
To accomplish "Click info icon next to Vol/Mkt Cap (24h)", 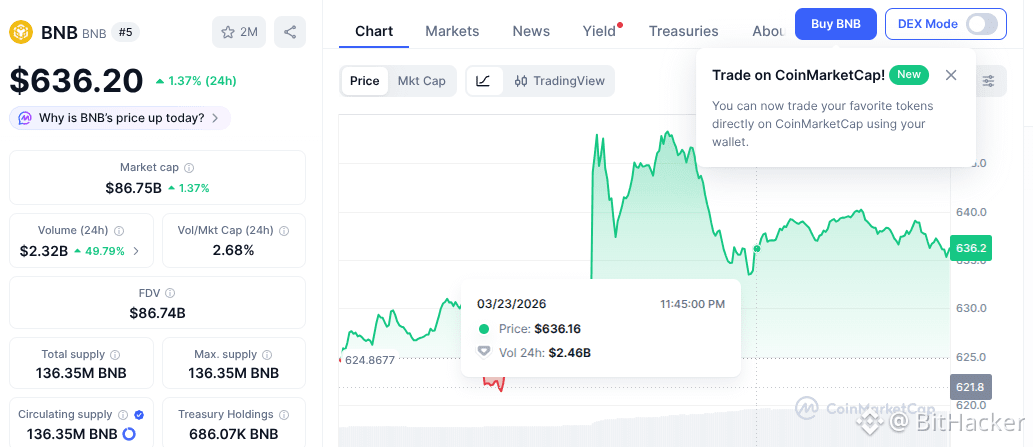I will point(284,230).
